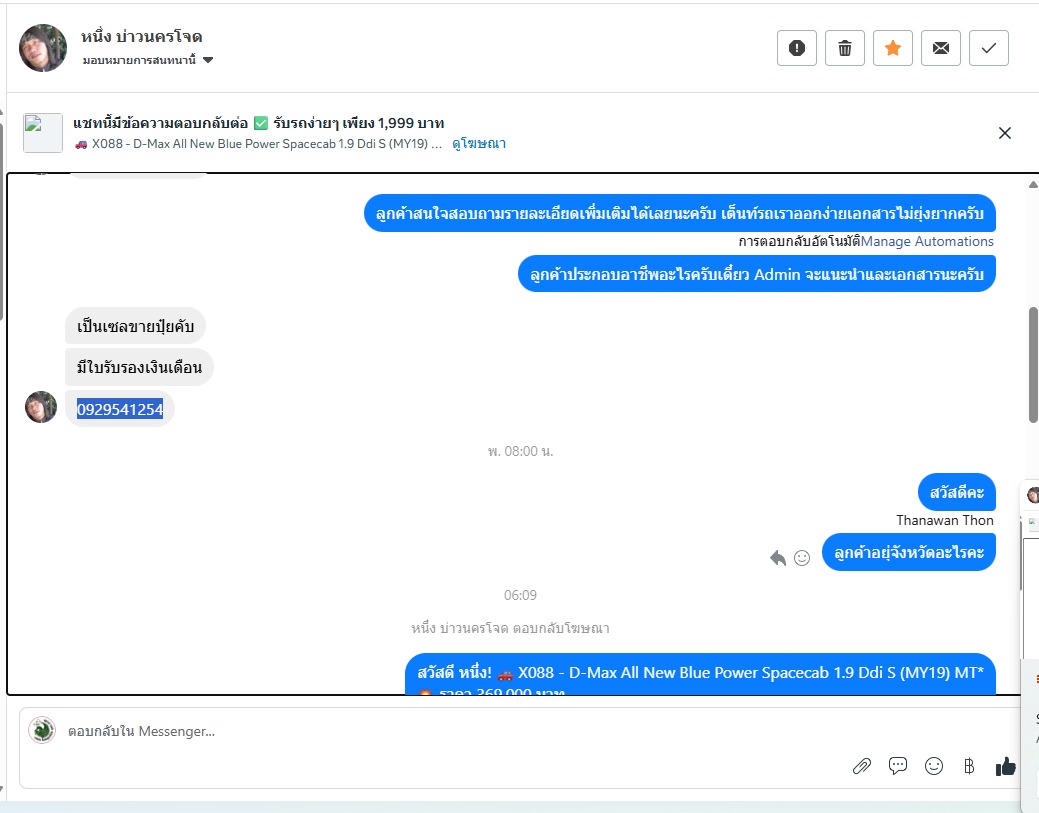Image resolution: width=1039 pixels, height=813 pixels.
Task: Open emoji picker in composer
Action: point(934,766)
